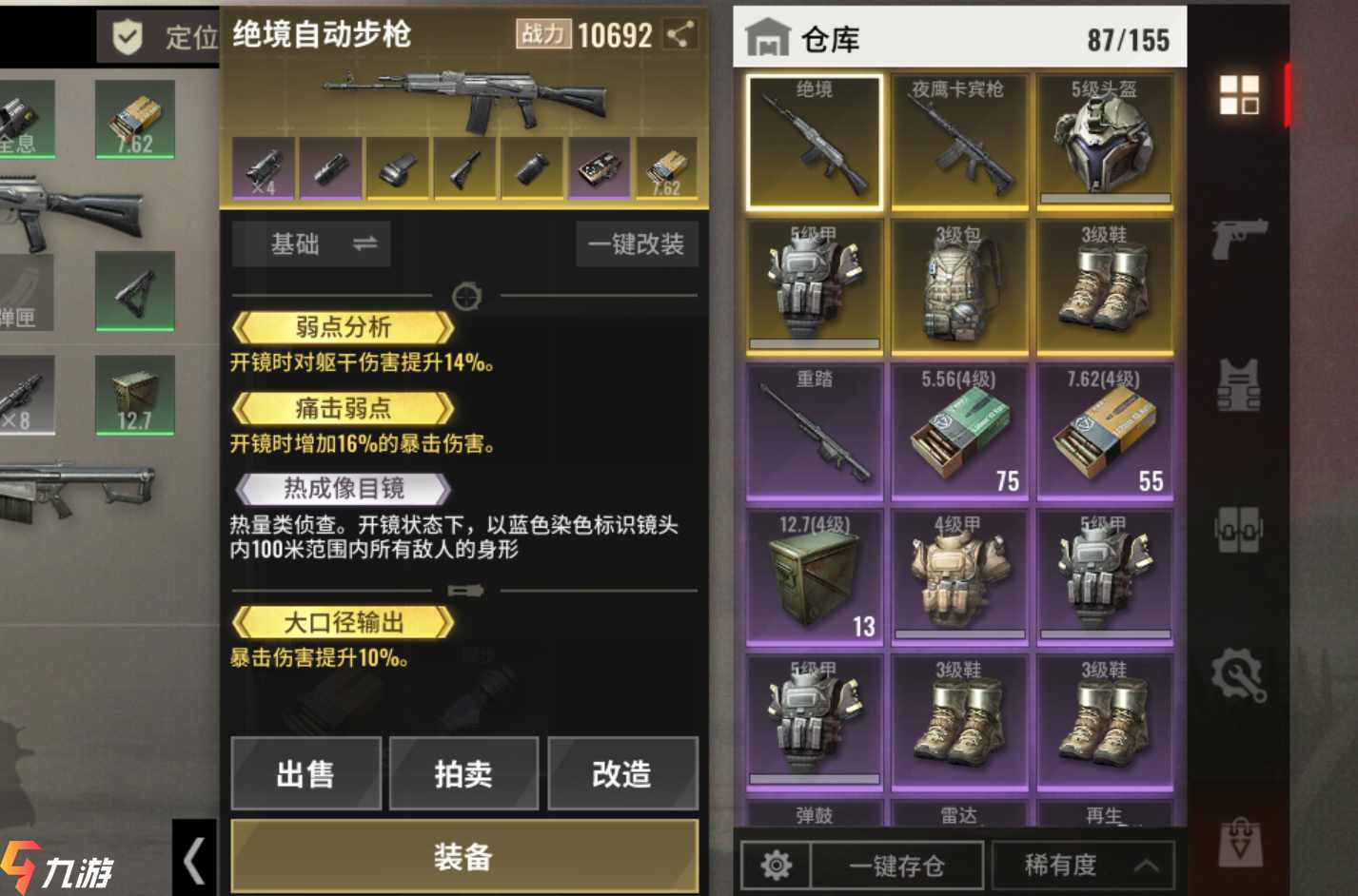Select the armor vest category icon
The height and width of the screenshot is (896, 1358).
pyautogui.click(x=1239, y=384)
